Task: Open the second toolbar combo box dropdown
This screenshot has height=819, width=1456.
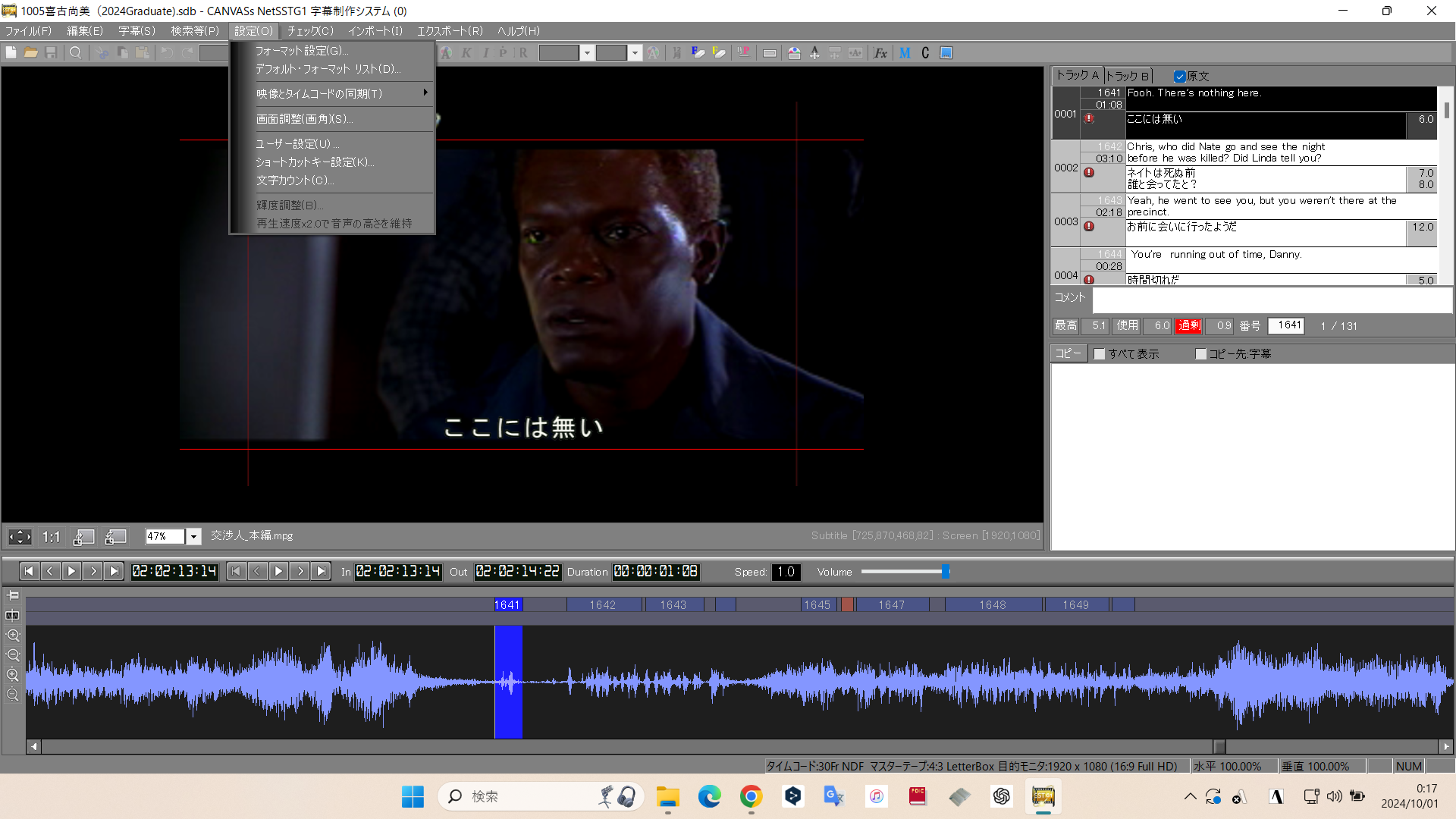Action: pyautogui.click(x=635, y=53)
